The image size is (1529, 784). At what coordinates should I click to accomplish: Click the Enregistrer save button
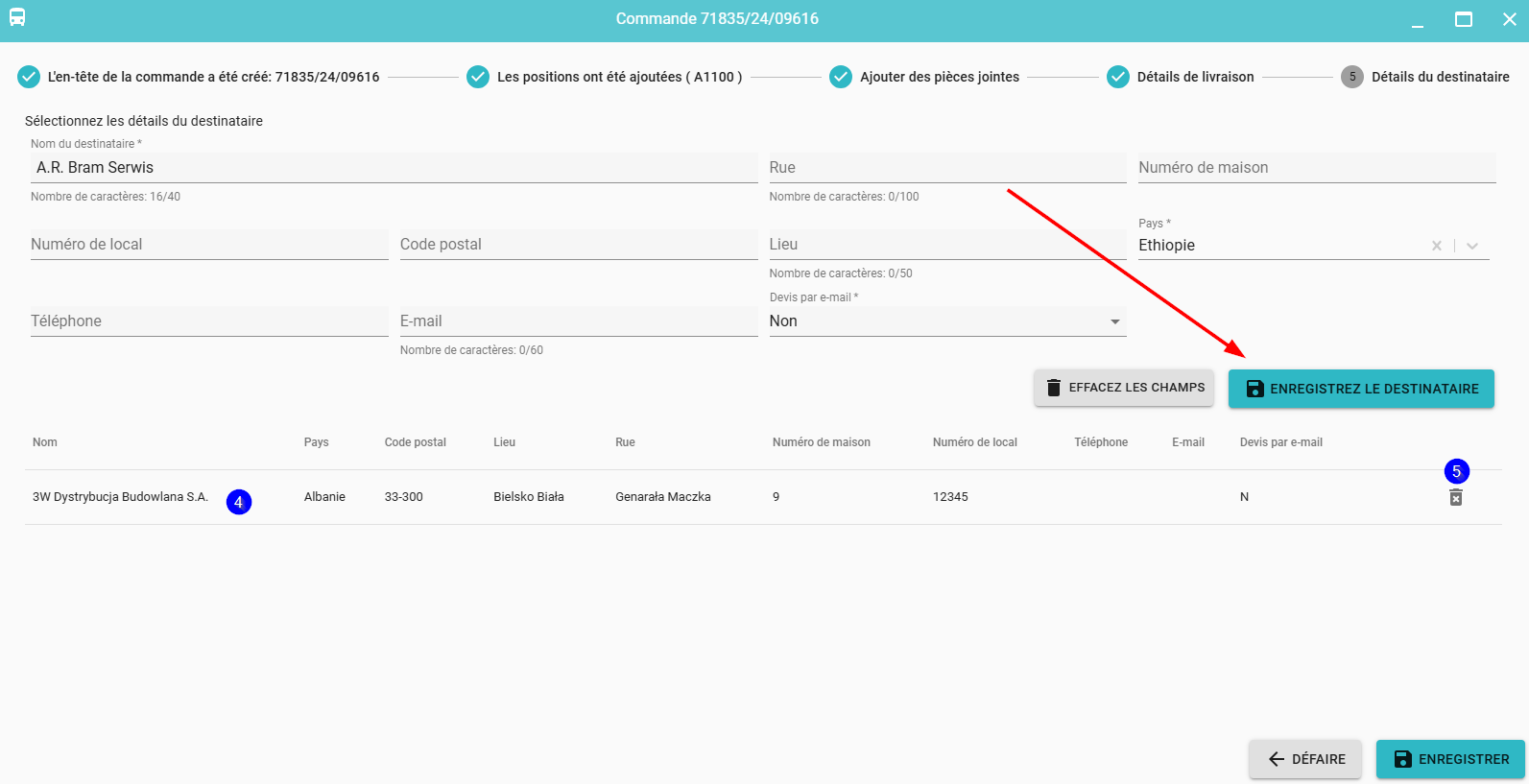point(1450,759)
